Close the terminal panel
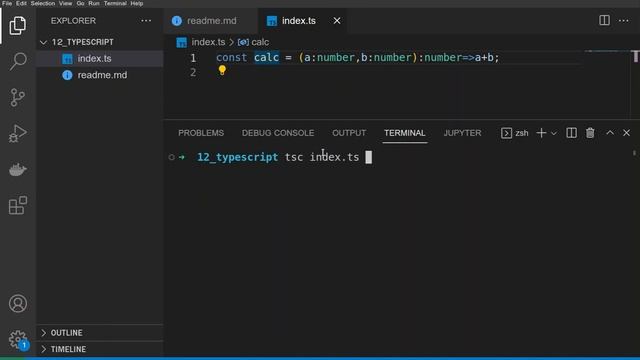The height and width of the screenshot is (360, 640). pyautogui.click(x=626, y=133)
